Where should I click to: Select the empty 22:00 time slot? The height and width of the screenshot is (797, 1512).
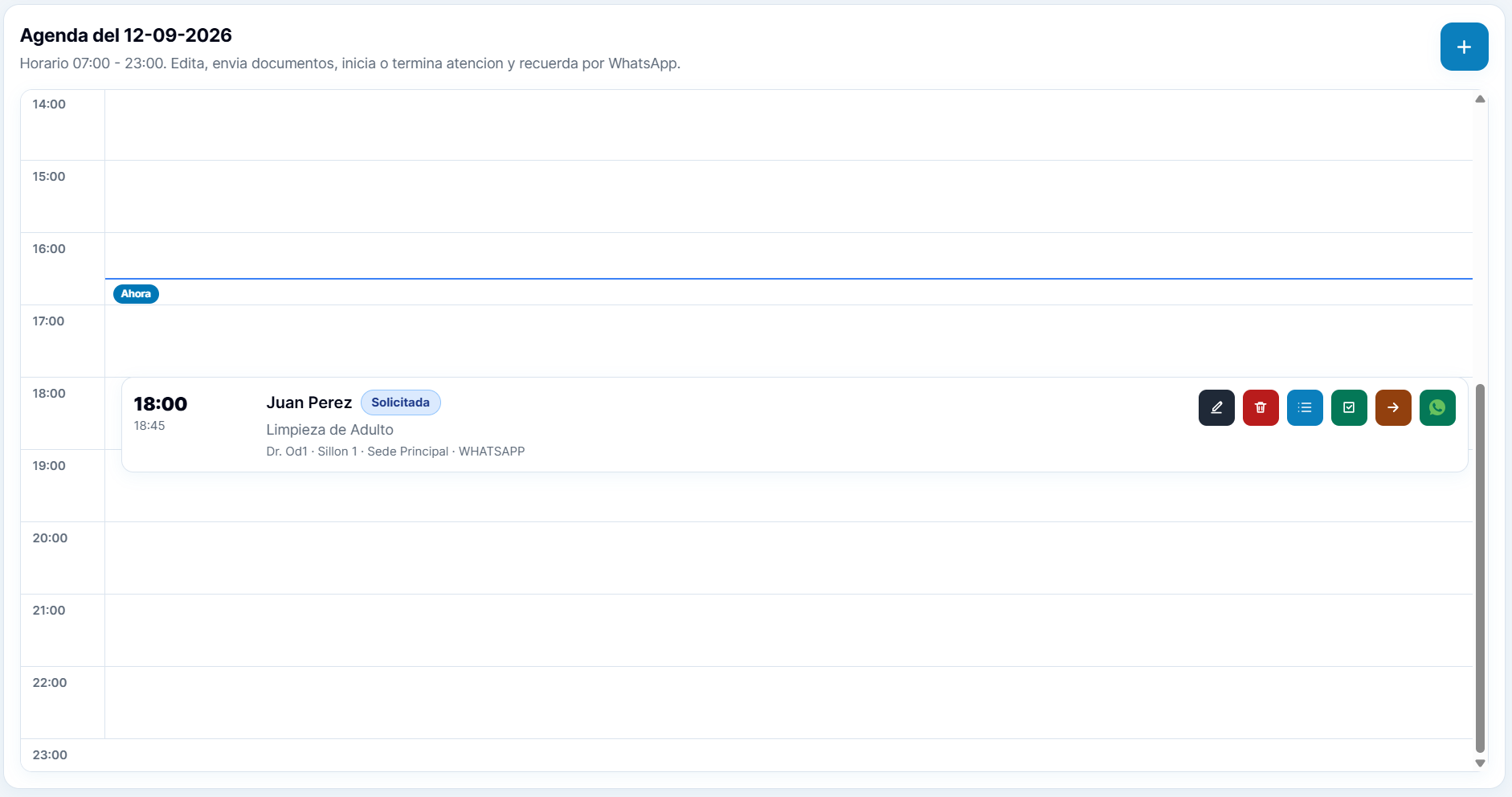(788, 703)
